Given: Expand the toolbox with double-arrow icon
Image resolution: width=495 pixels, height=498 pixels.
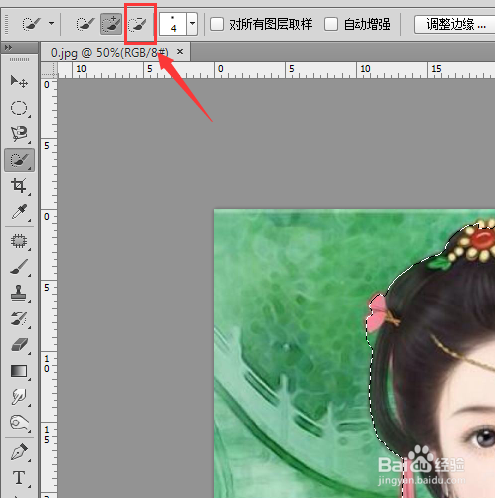Looking at the screenshot, I should [x=8, y=48].
